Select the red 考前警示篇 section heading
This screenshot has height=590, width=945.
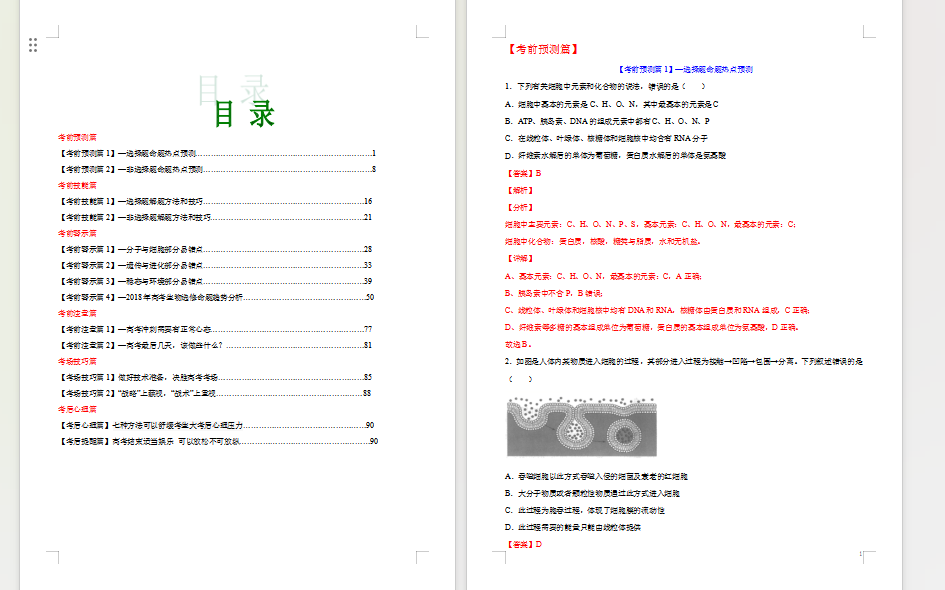coord(77,233)
